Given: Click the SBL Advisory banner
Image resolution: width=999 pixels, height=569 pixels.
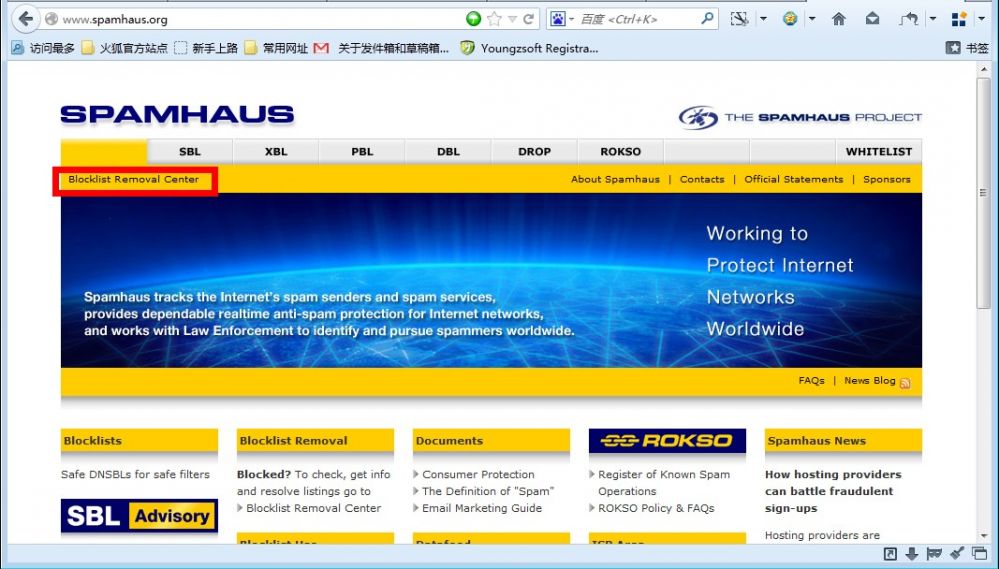Looking at the screenshot, I should point(139,515).
